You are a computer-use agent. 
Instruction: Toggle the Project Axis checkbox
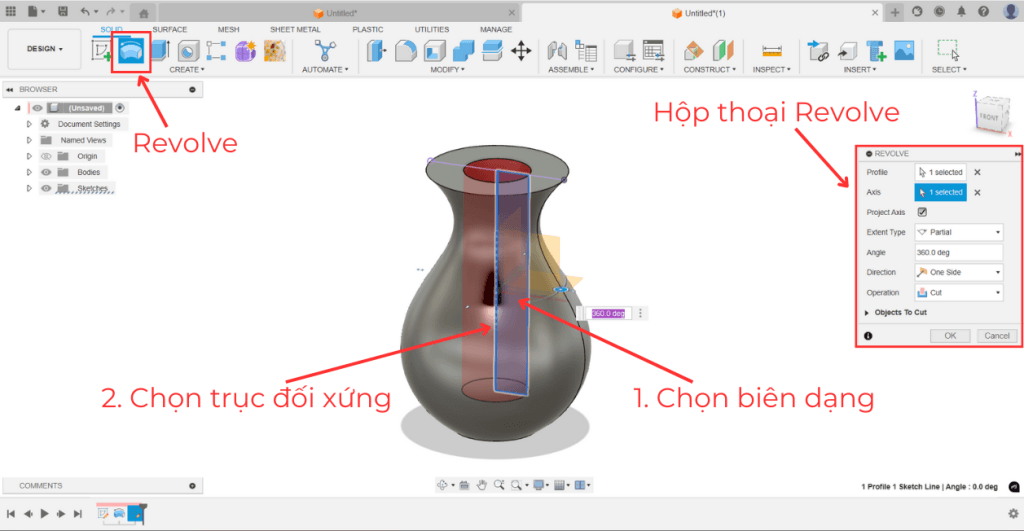pyautogui.click(x=922, y=212)
